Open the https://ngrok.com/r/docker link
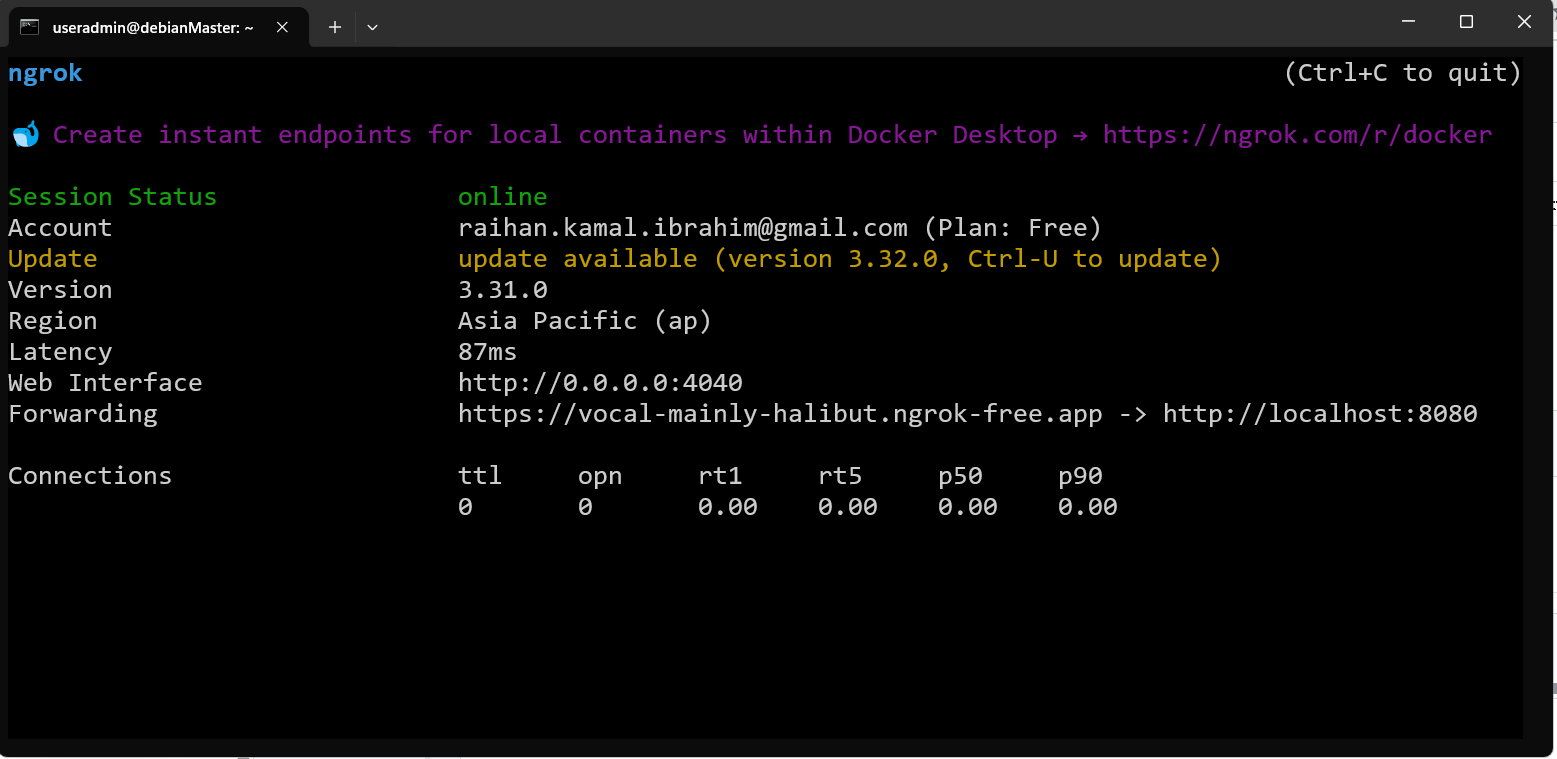This screenshot has width=1557, height=759. tap(1297, 135)
